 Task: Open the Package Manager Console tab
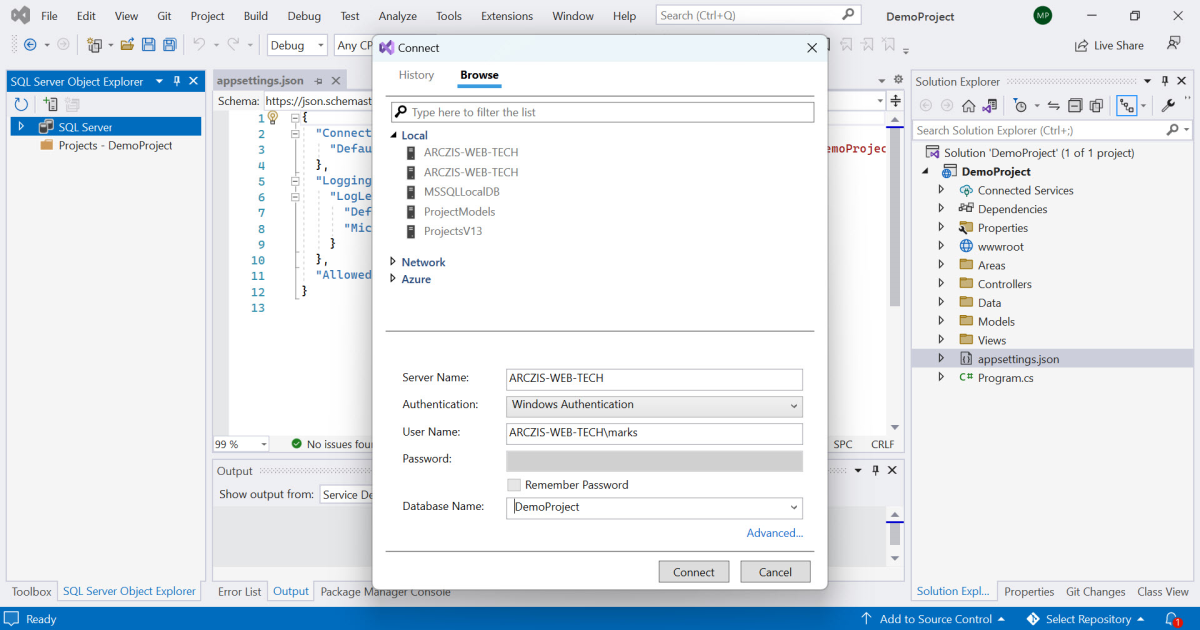(385, 591)
